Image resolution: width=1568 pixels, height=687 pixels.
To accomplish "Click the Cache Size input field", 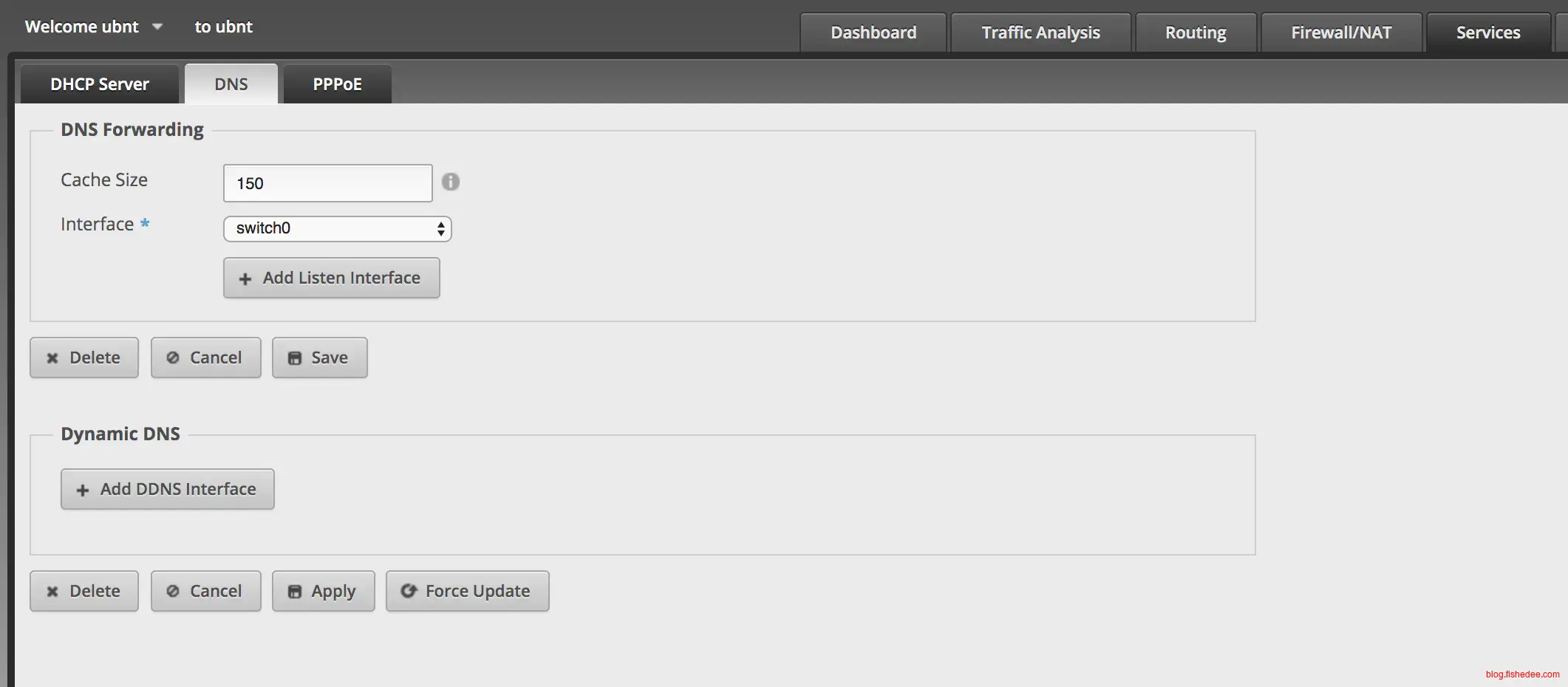I will (x=327, y=183).
